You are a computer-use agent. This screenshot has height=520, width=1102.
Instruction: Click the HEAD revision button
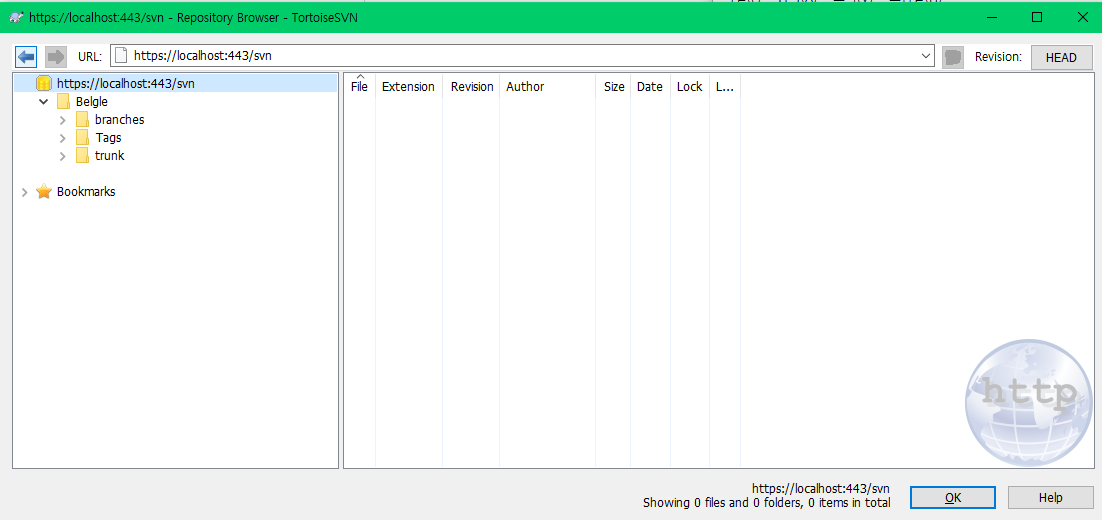[x=1061, y=58]
